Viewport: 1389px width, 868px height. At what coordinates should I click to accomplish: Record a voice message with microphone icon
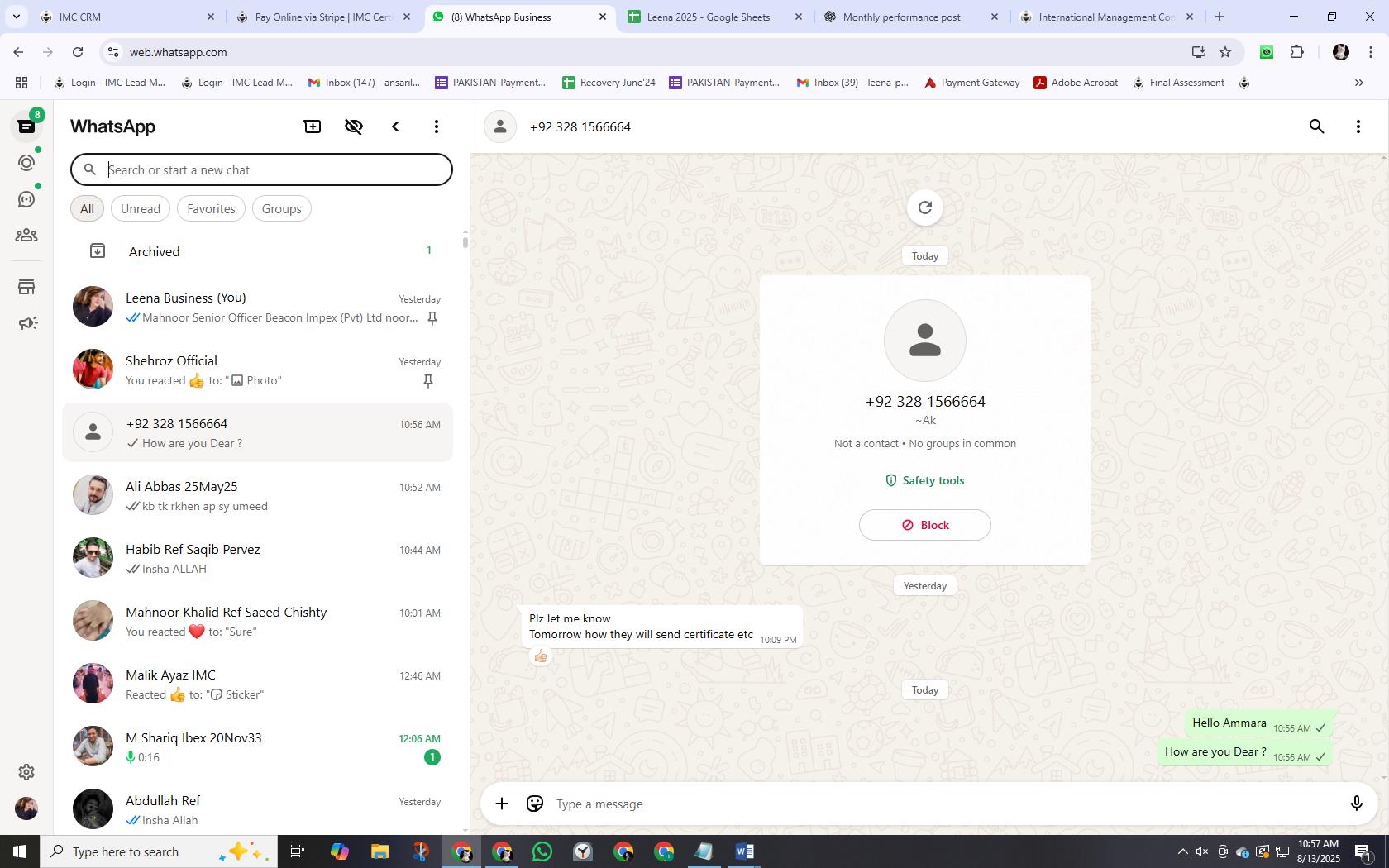pos(1357,804)
